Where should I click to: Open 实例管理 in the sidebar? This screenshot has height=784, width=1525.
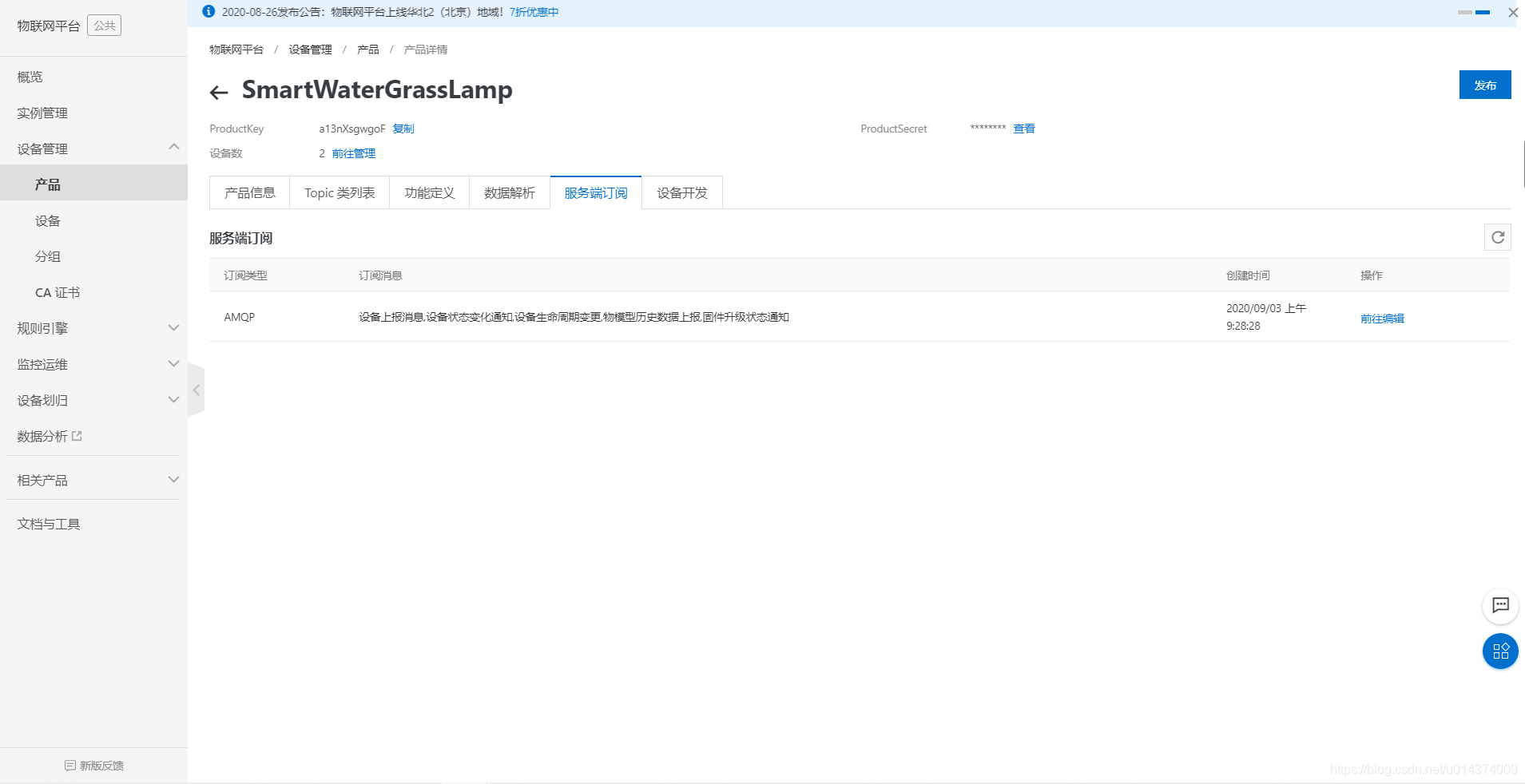[42, 113]
